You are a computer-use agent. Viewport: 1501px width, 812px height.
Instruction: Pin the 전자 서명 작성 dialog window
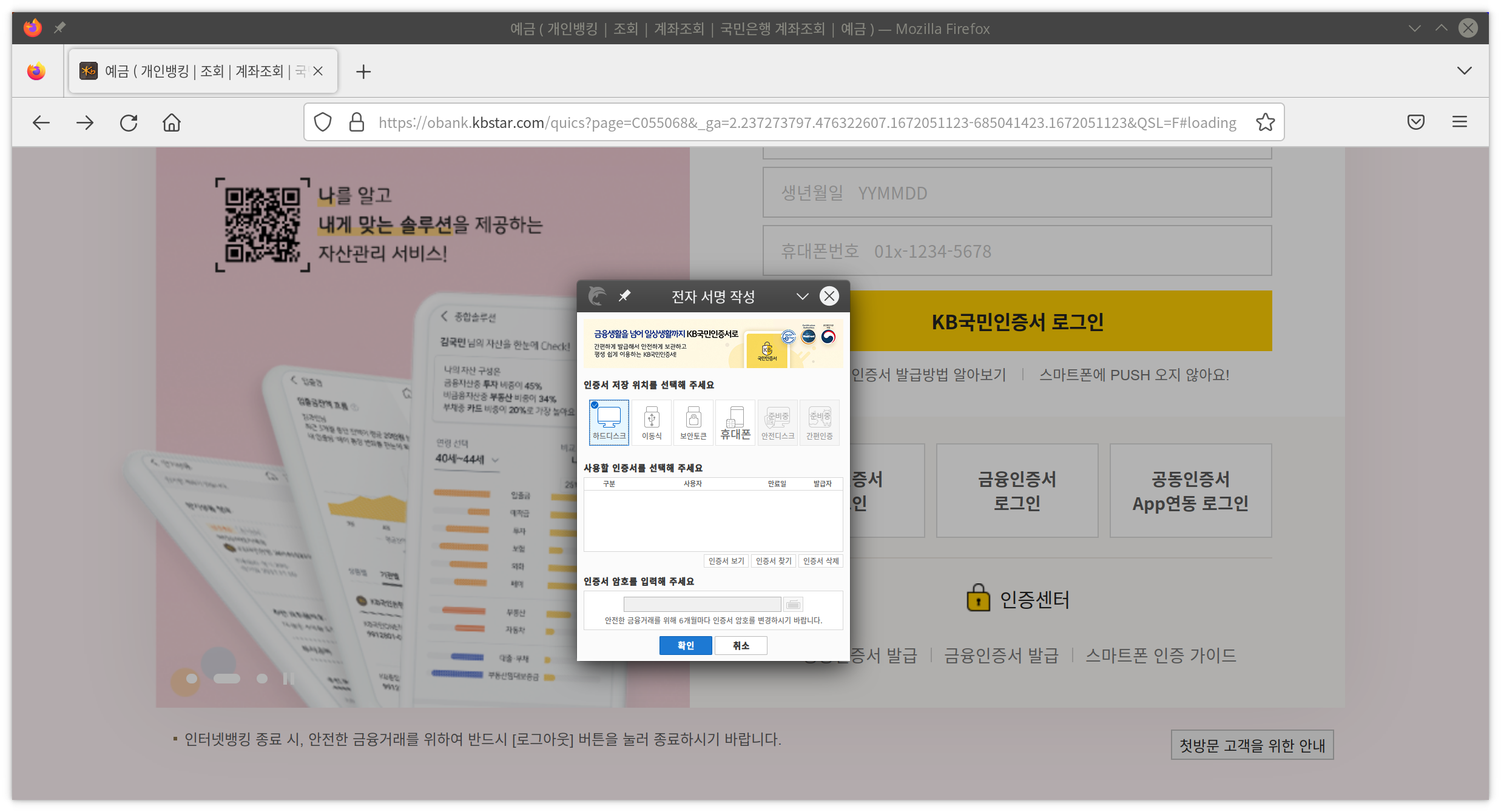[624, 296]
